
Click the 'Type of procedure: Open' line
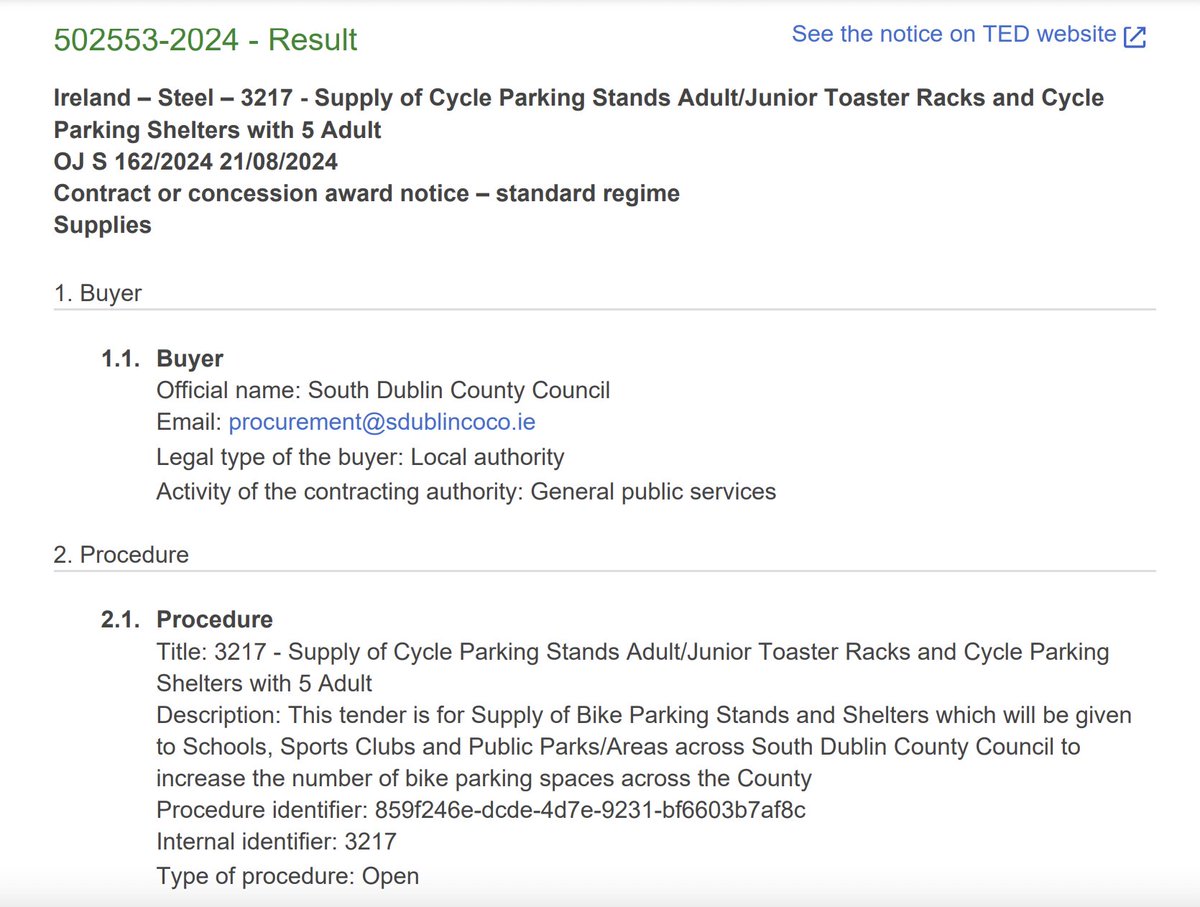point(287,876)
